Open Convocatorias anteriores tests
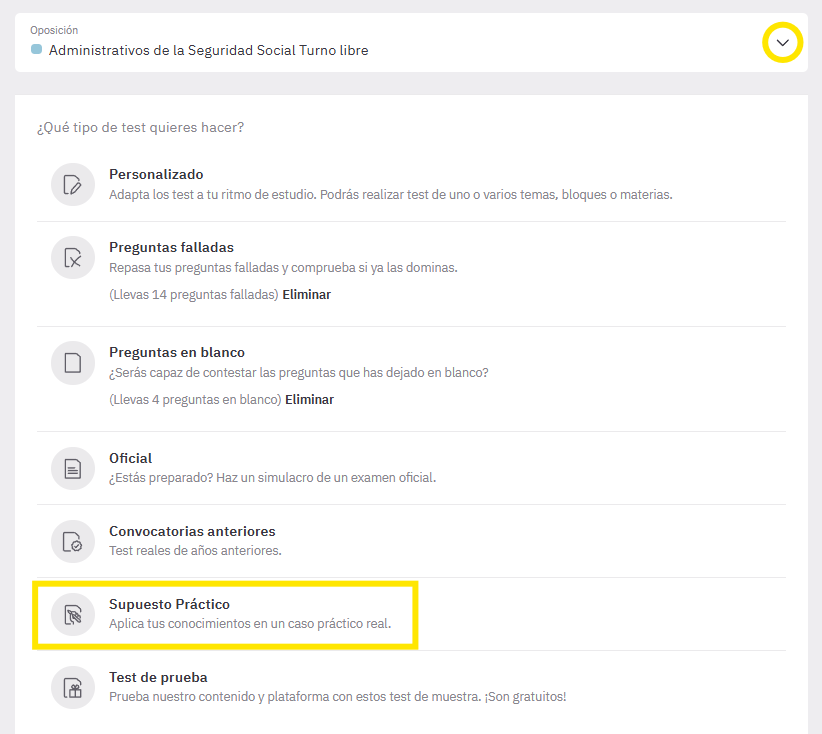 point(411,542)
